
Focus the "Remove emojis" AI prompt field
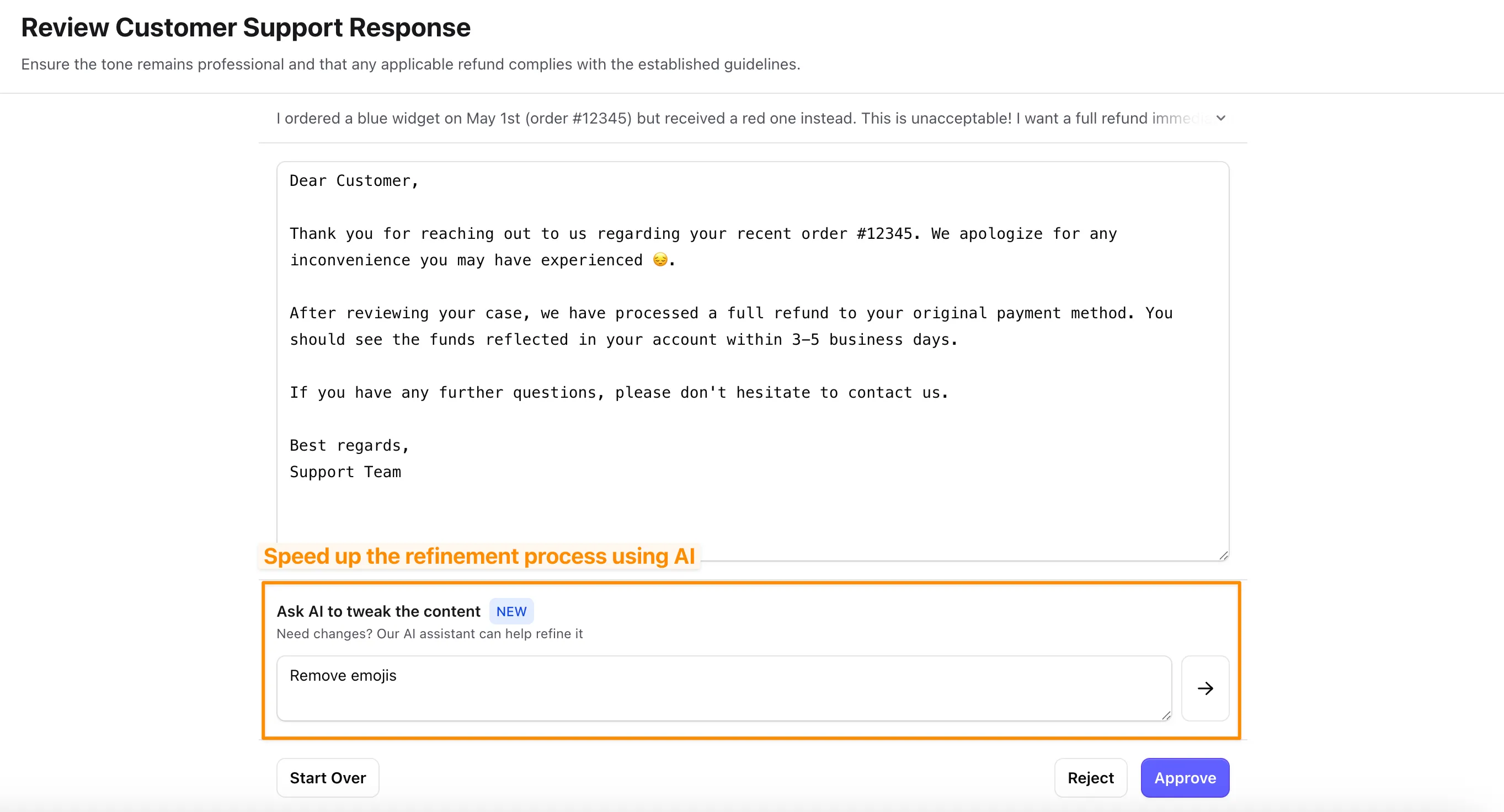(723, 688)
